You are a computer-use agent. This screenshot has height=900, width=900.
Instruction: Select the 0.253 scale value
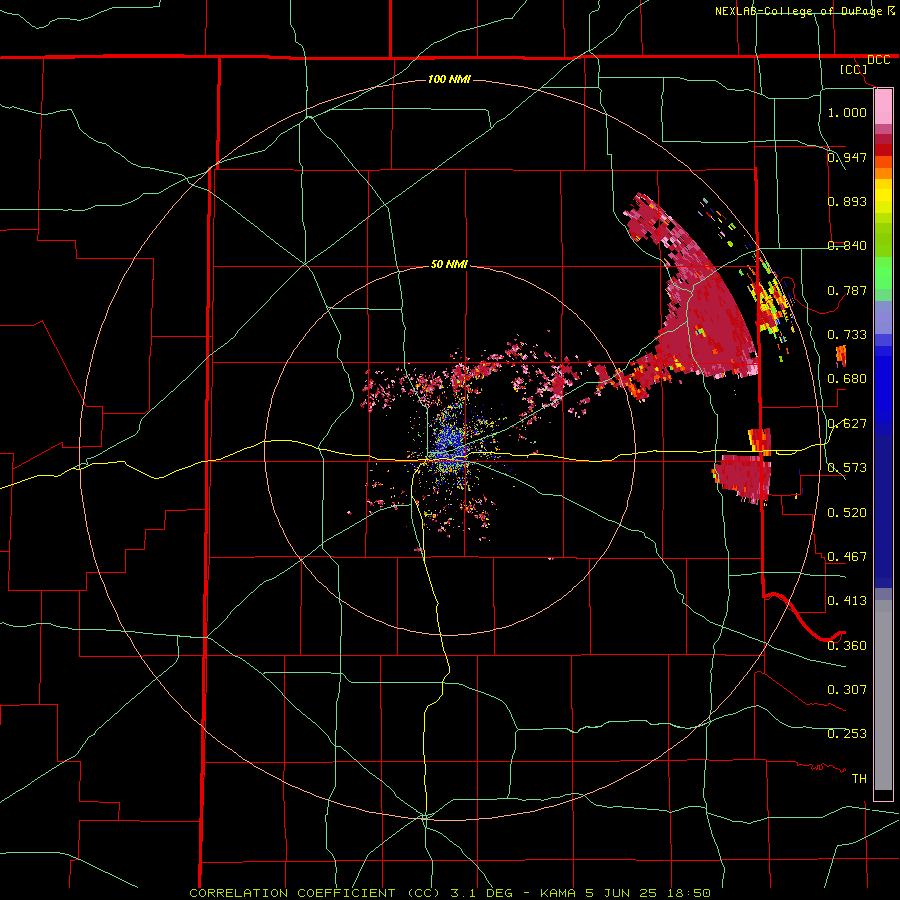point(847,734)
